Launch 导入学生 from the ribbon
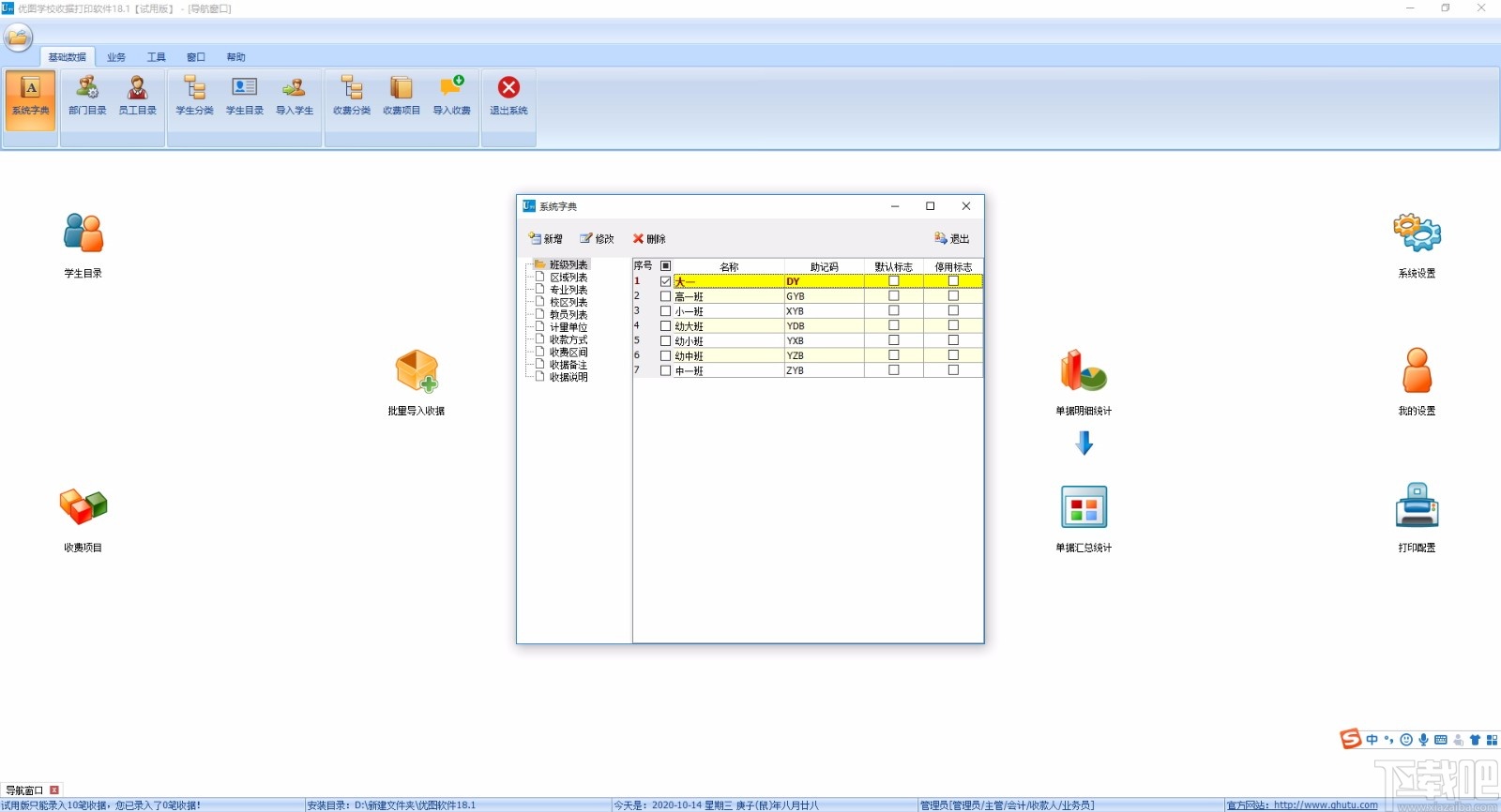The image size is (1501, 812). [x=295, y=97]
